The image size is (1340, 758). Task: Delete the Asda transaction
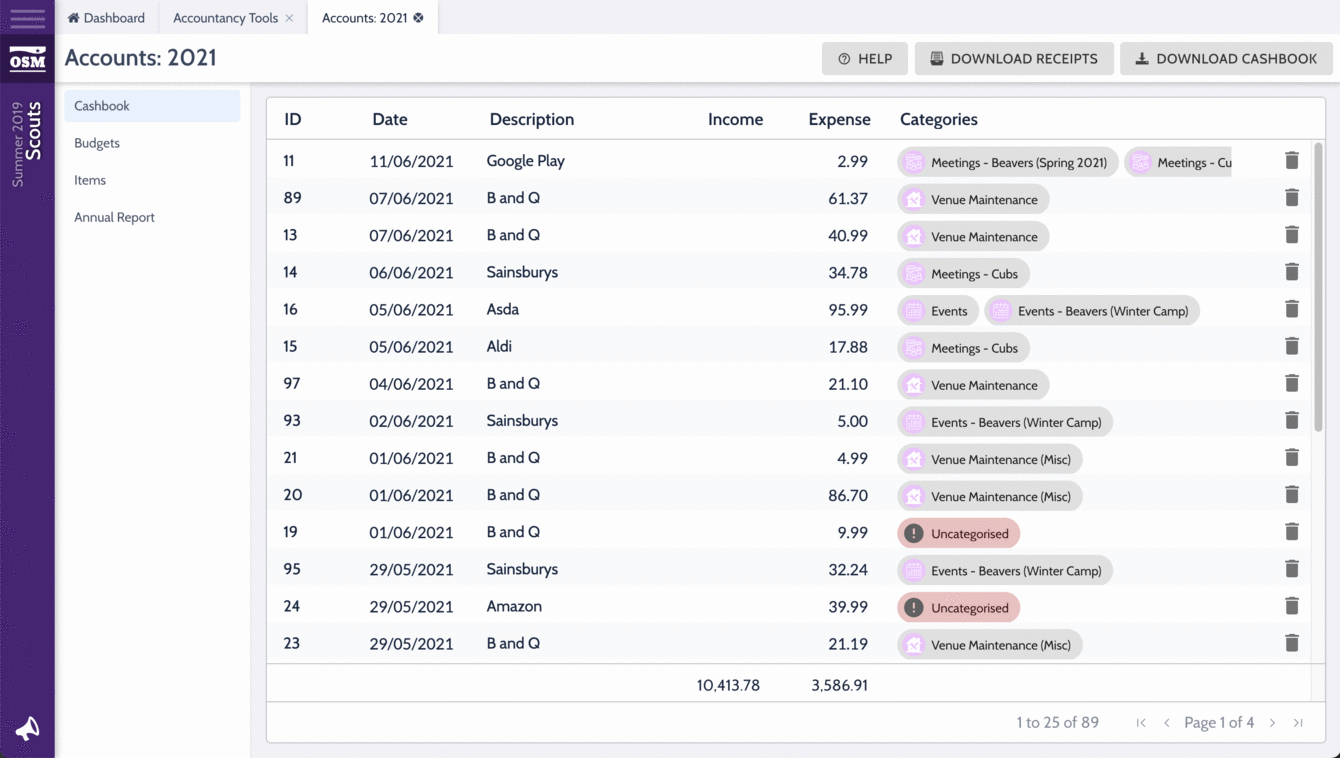(x=1291, y=308)
